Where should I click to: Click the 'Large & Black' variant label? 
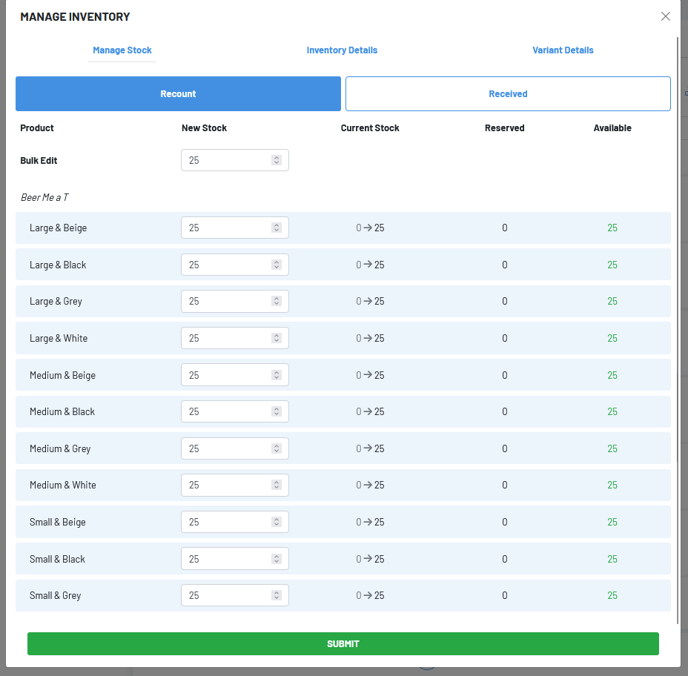pos(57,265)
